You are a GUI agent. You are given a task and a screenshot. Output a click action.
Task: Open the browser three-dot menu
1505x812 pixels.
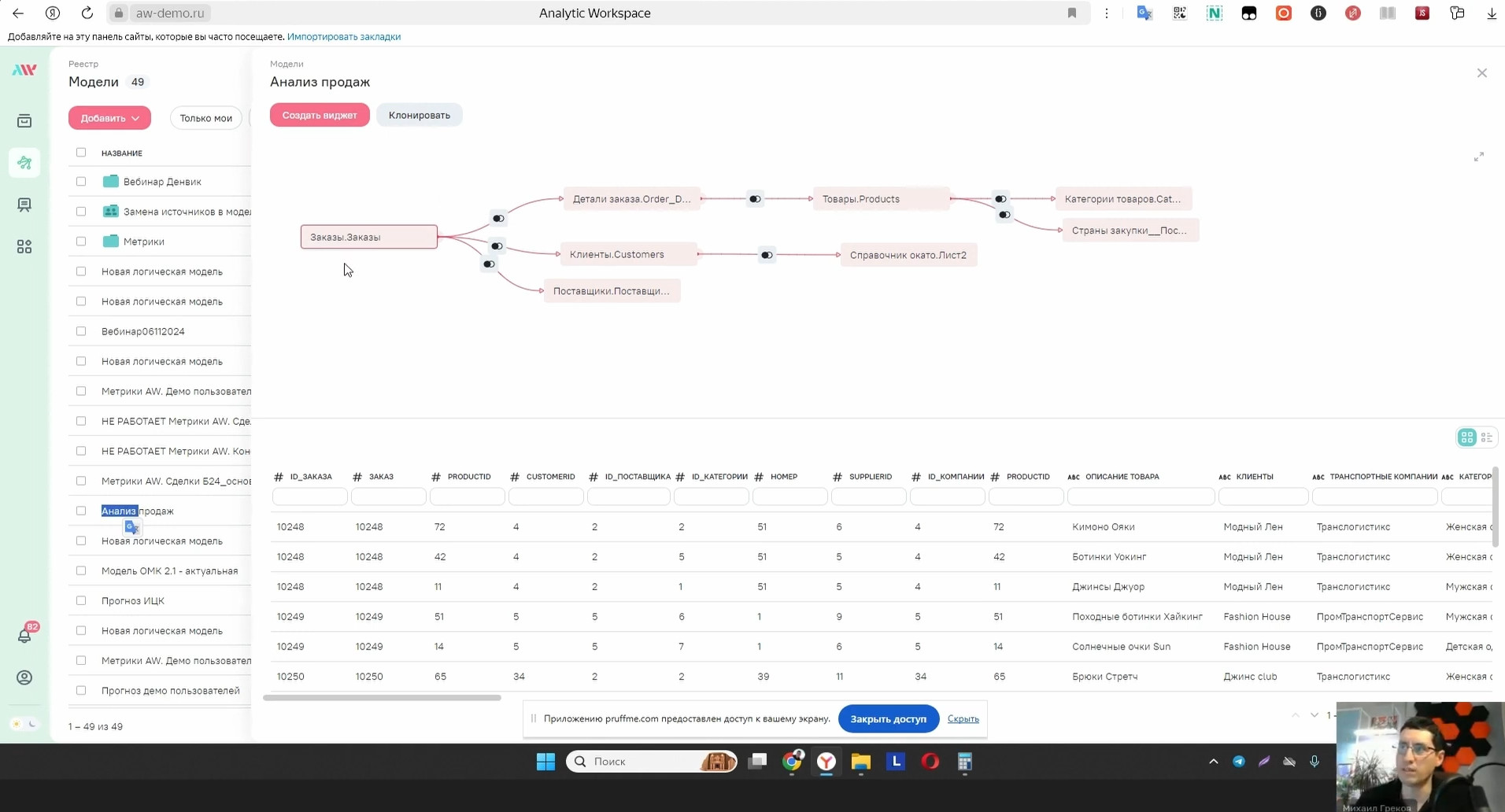point(1107,13)
